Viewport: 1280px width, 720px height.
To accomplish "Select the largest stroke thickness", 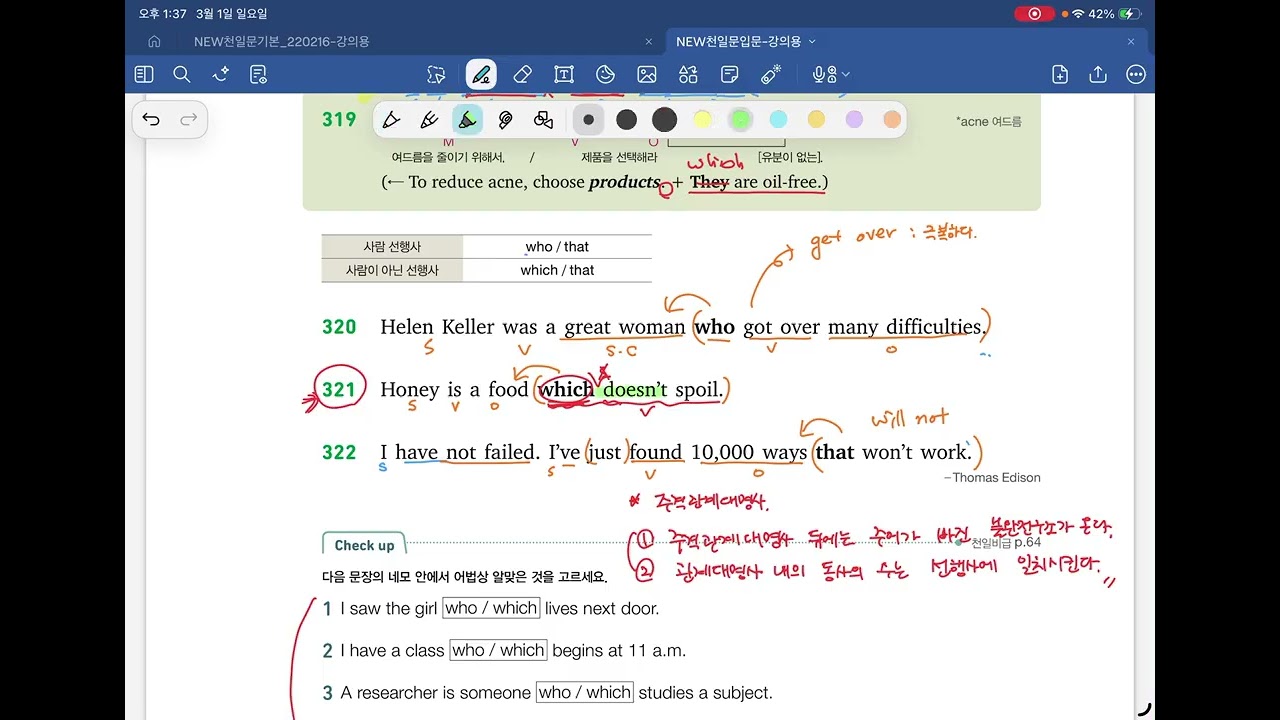I will tap(665, 120).
